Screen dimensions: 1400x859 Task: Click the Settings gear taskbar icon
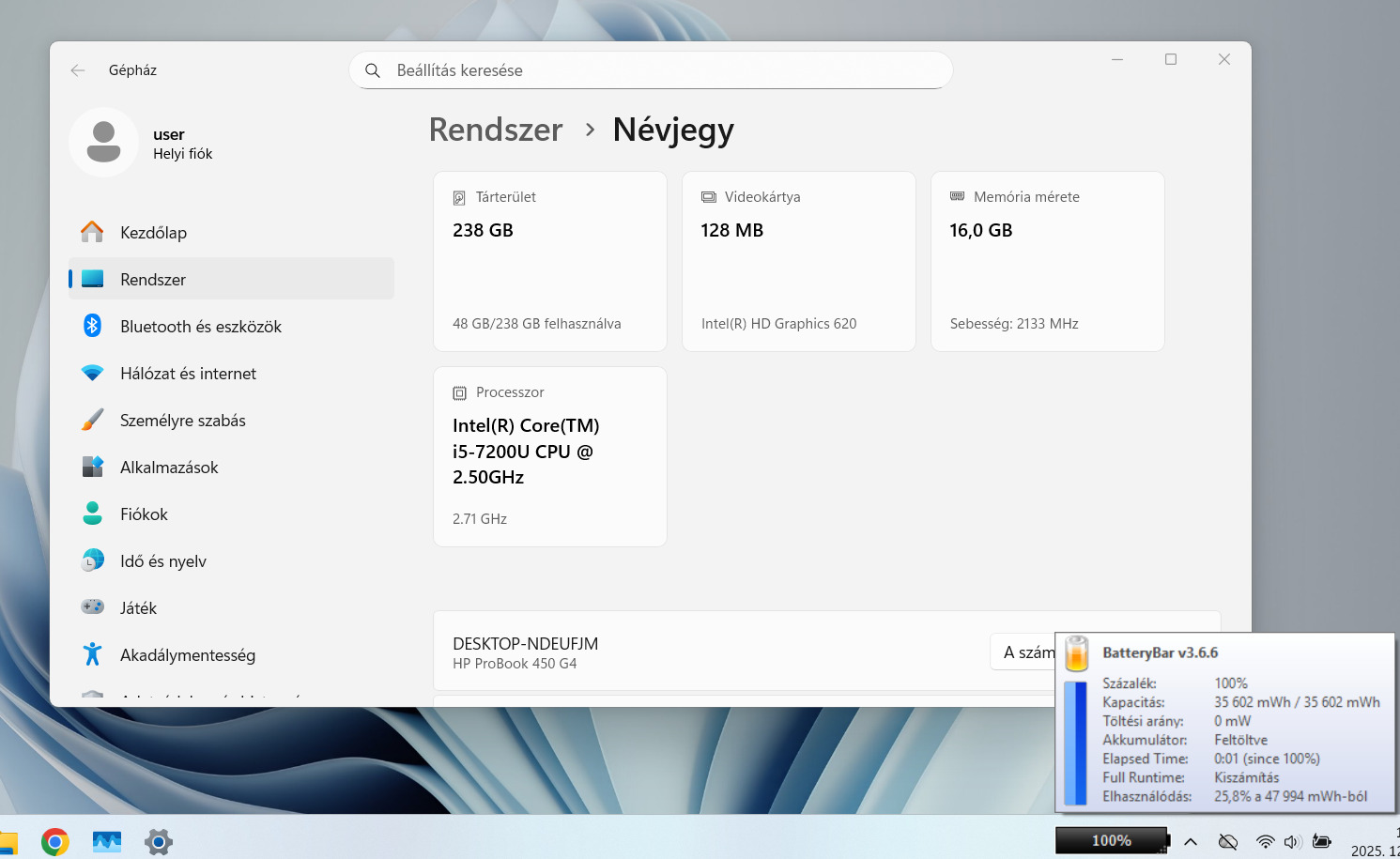(x=159, y=841)
